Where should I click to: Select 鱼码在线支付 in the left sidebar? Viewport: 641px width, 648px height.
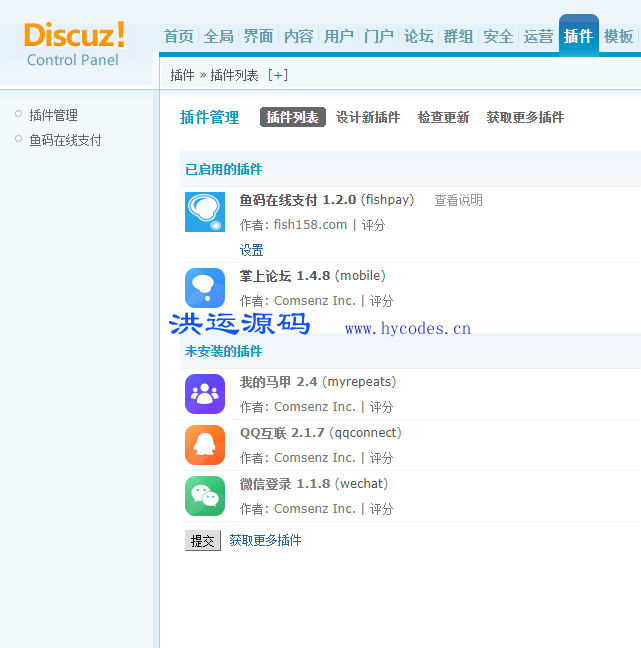65,140
